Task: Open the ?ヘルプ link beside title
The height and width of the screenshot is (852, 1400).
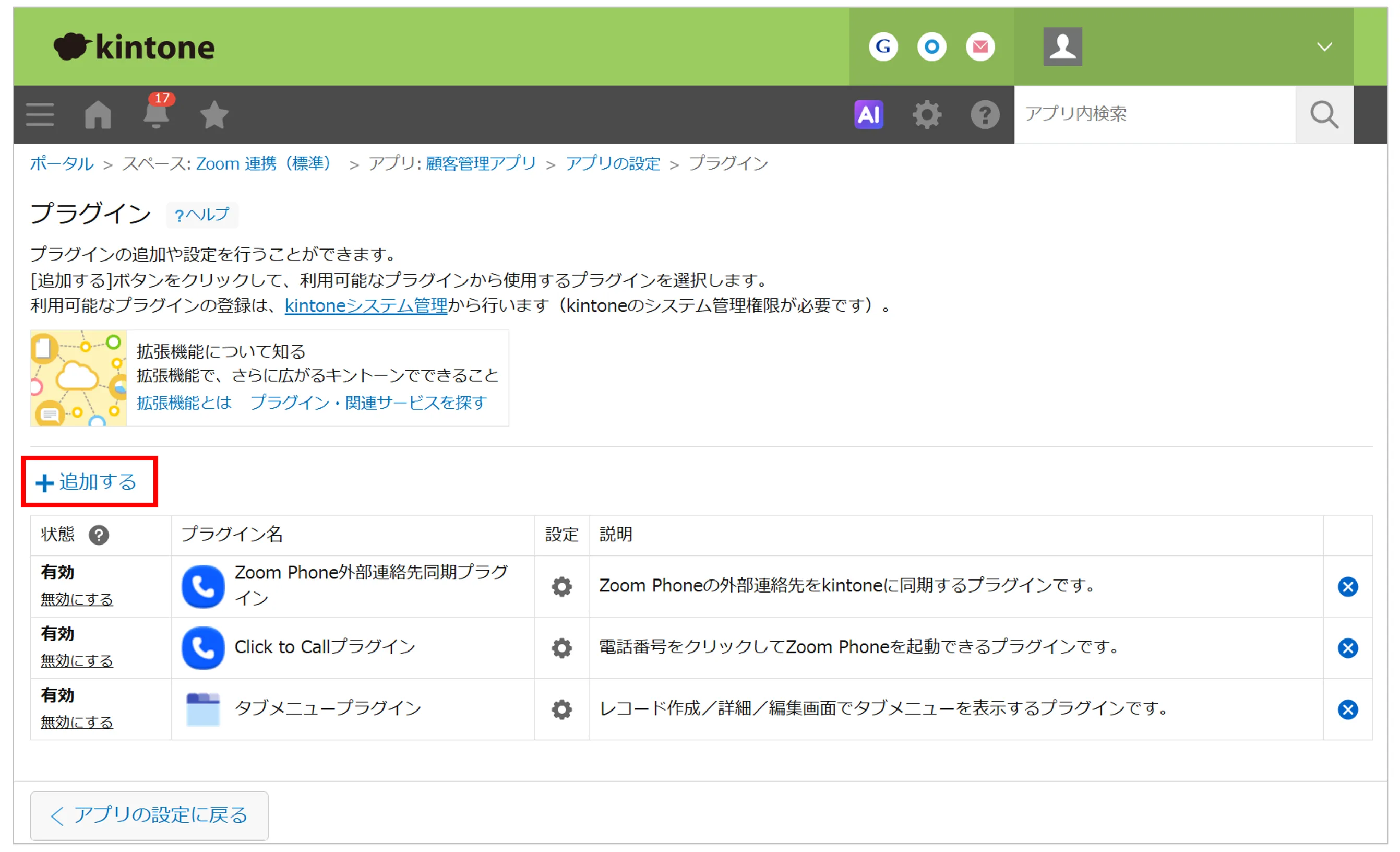Action: (x=202, y=215)
